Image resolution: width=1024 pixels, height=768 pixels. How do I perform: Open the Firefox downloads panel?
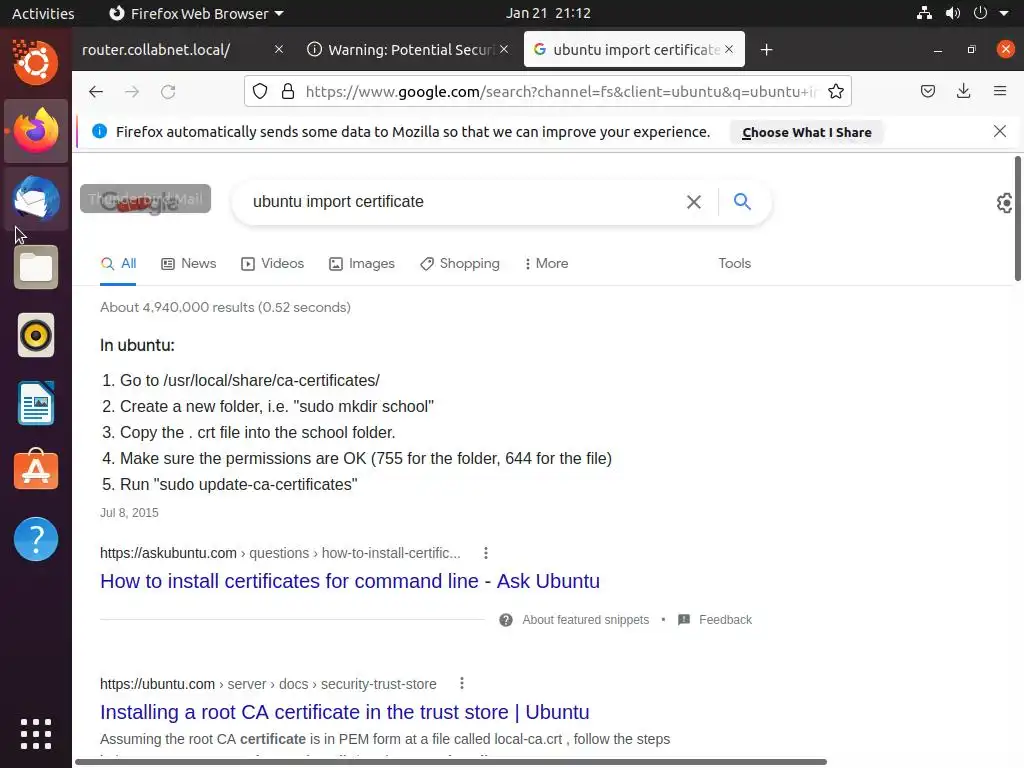coord(963,91)
